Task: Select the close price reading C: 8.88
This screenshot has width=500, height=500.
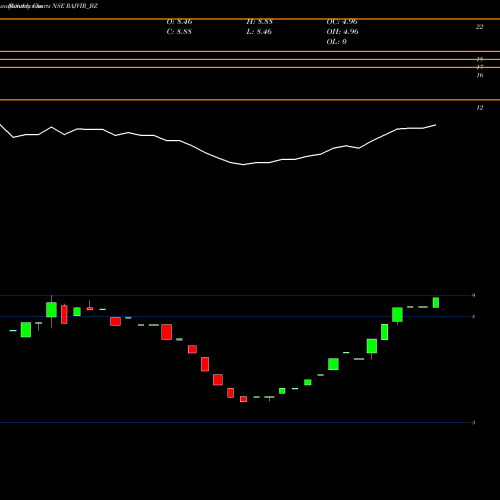Action: (x=179, y=32)
